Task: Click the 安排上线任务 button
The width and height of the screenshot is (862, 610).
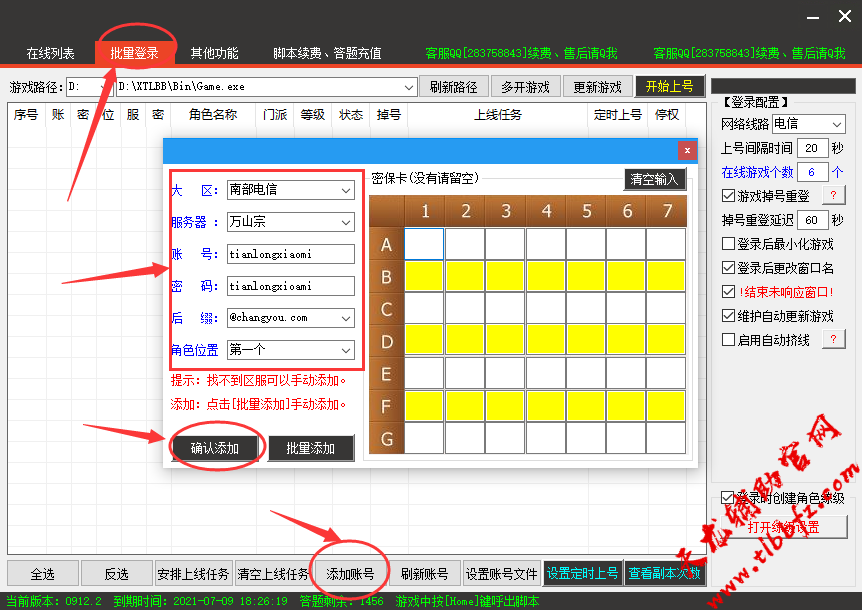Action: pos(193,574)
